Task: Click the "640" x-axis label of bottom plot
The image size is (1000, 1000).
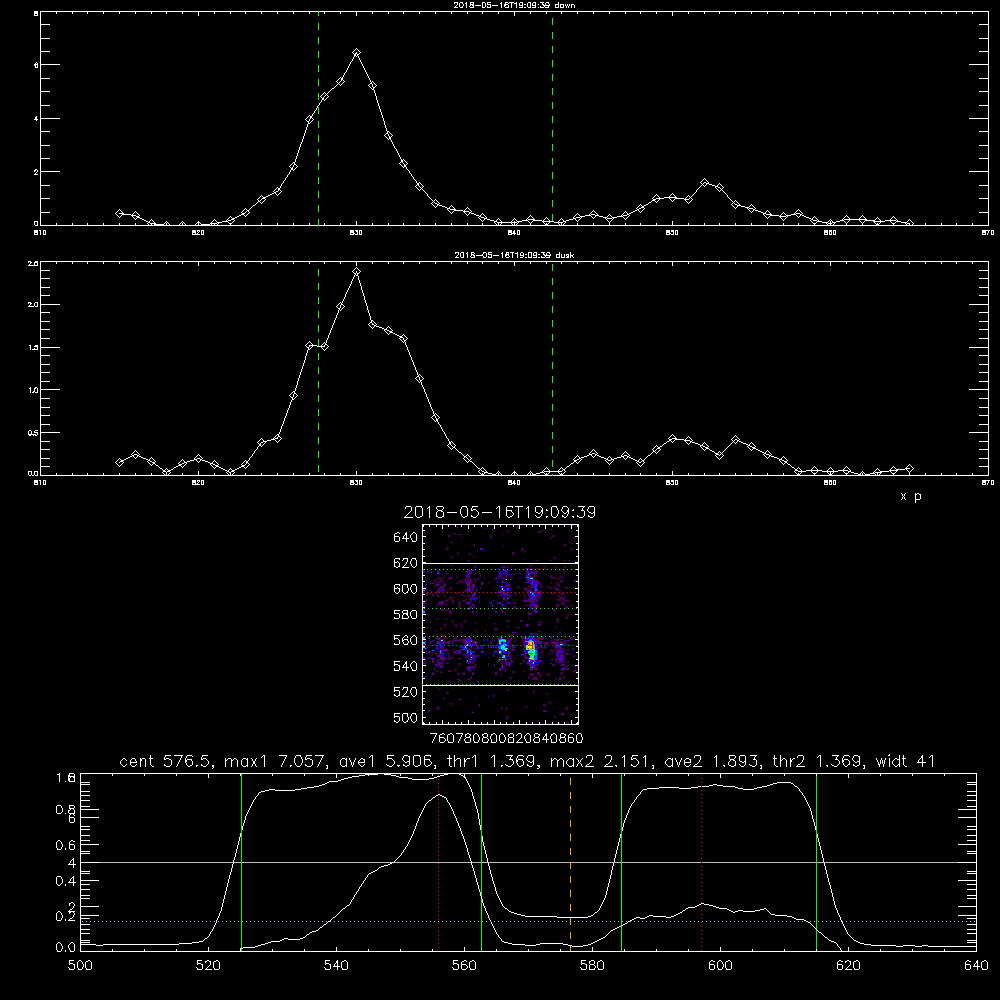Action: pyautogui.click(x=976, y=966)
